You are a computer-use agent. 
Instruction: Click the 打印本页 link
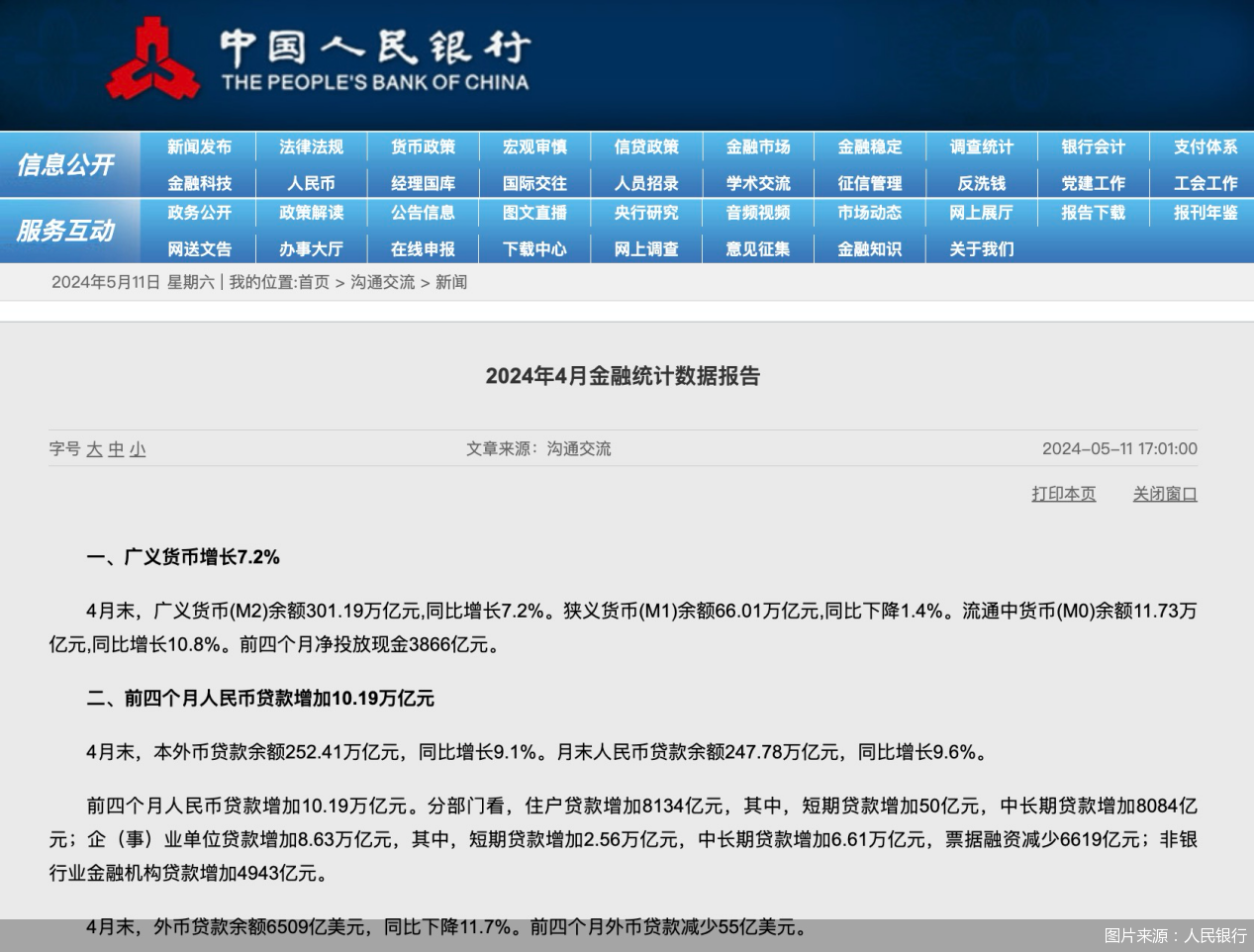tap(1063, 494)
